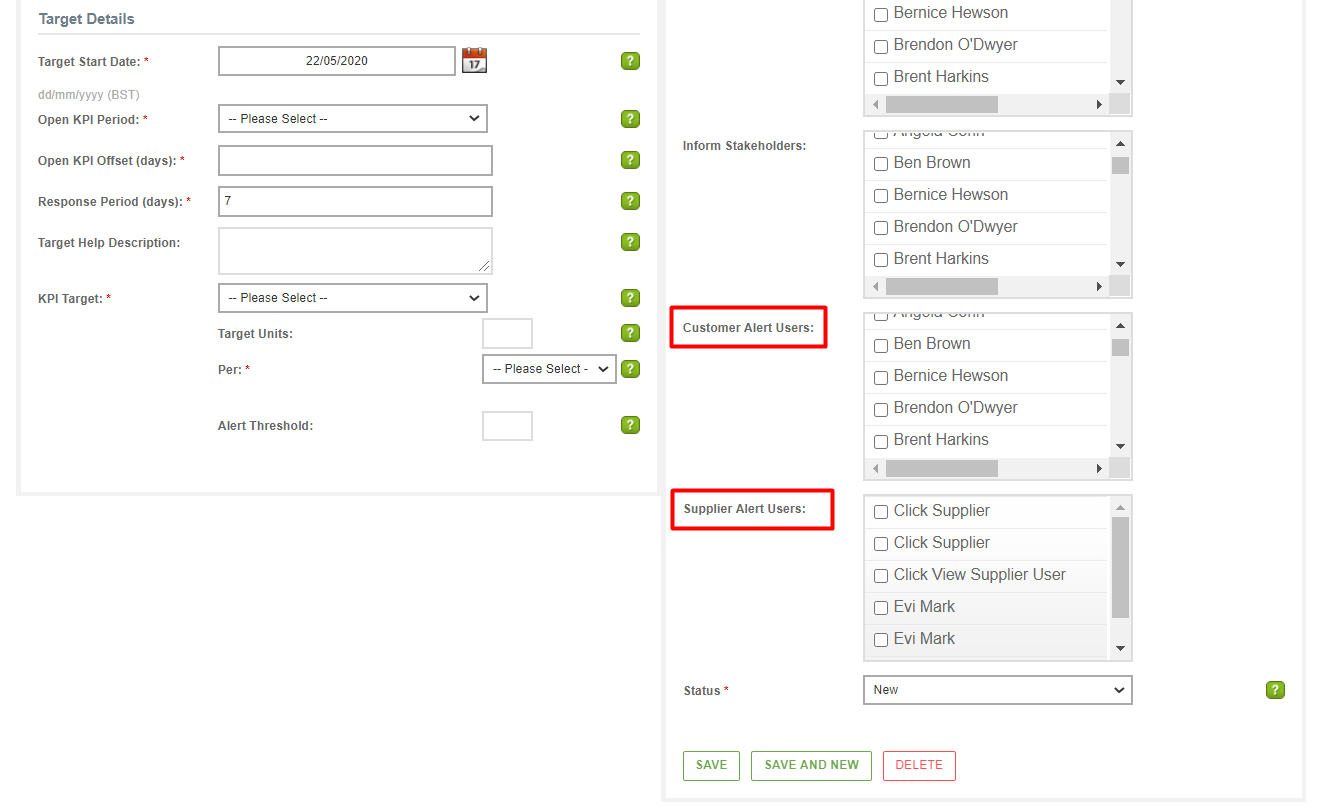Screen dimensions: 1317x810
Task: Click help icon for Target Start Date
Action: [630, 61]
